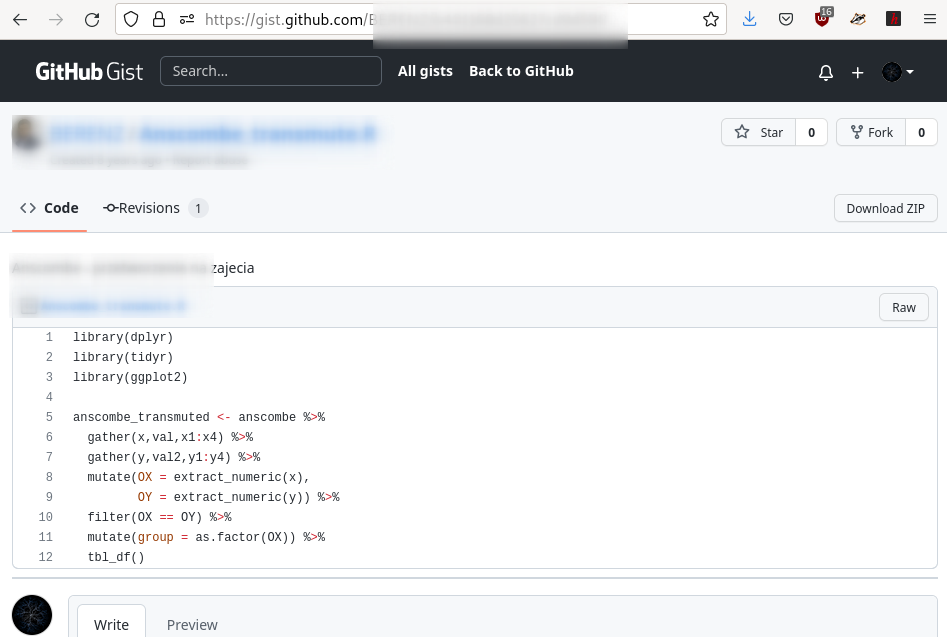Bookmark this page with the star icon
The image size is (947, 637).
coord(710,19)
